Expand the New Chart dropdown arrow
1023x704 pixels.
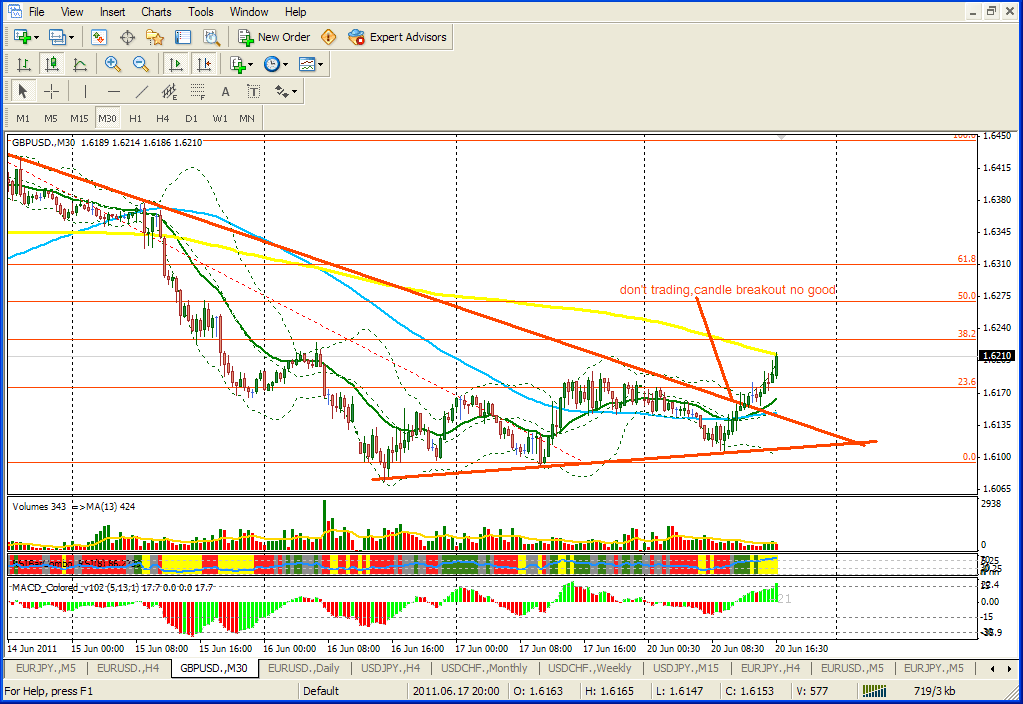[x=36, y=37]
